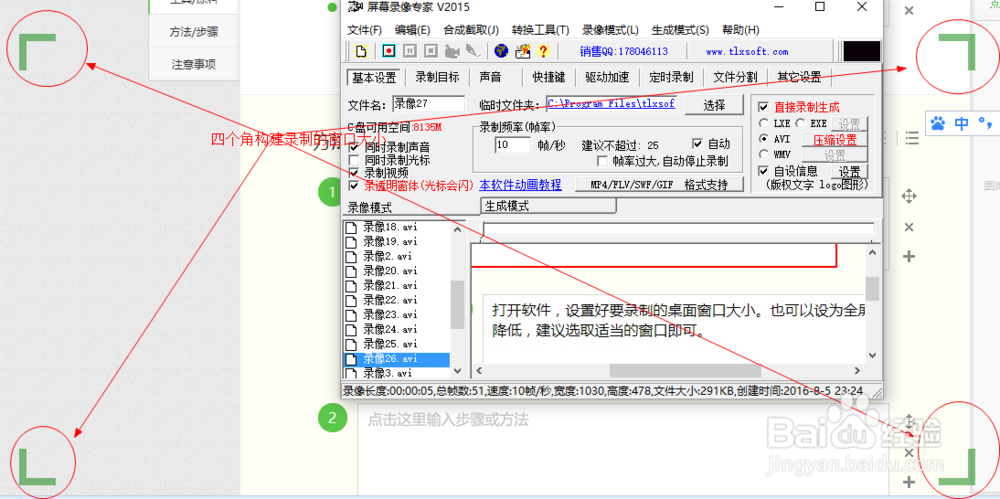Enable 同时录制声音 checkbox
Viewport: 1000px width, 499px height.
(x=354, y=148)
